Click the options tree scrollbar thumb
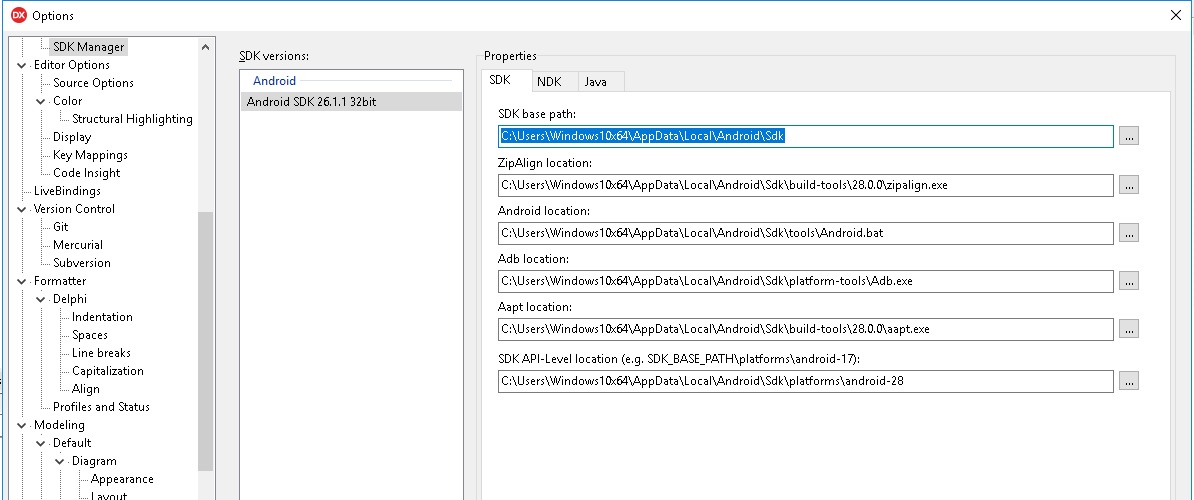This screenshot has width=1194, height=500. tap(205, 342)
